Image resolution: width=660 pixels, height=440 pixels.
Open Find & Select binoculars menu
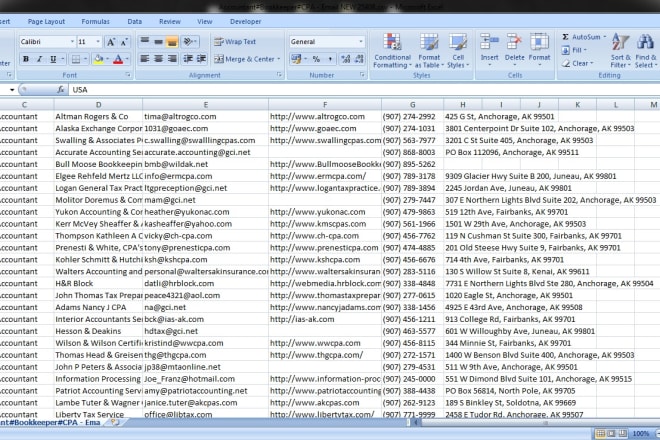tap(645, 51)
